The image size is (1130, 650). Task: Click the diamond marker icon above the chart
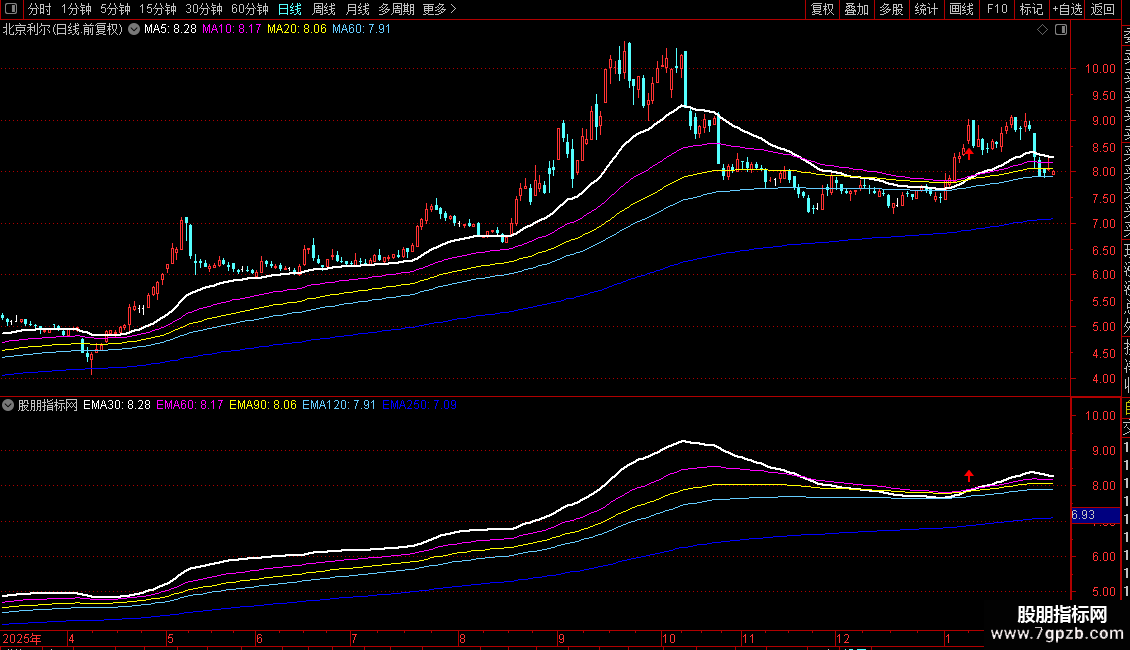pyautogui.click(x=1043, y=30)
